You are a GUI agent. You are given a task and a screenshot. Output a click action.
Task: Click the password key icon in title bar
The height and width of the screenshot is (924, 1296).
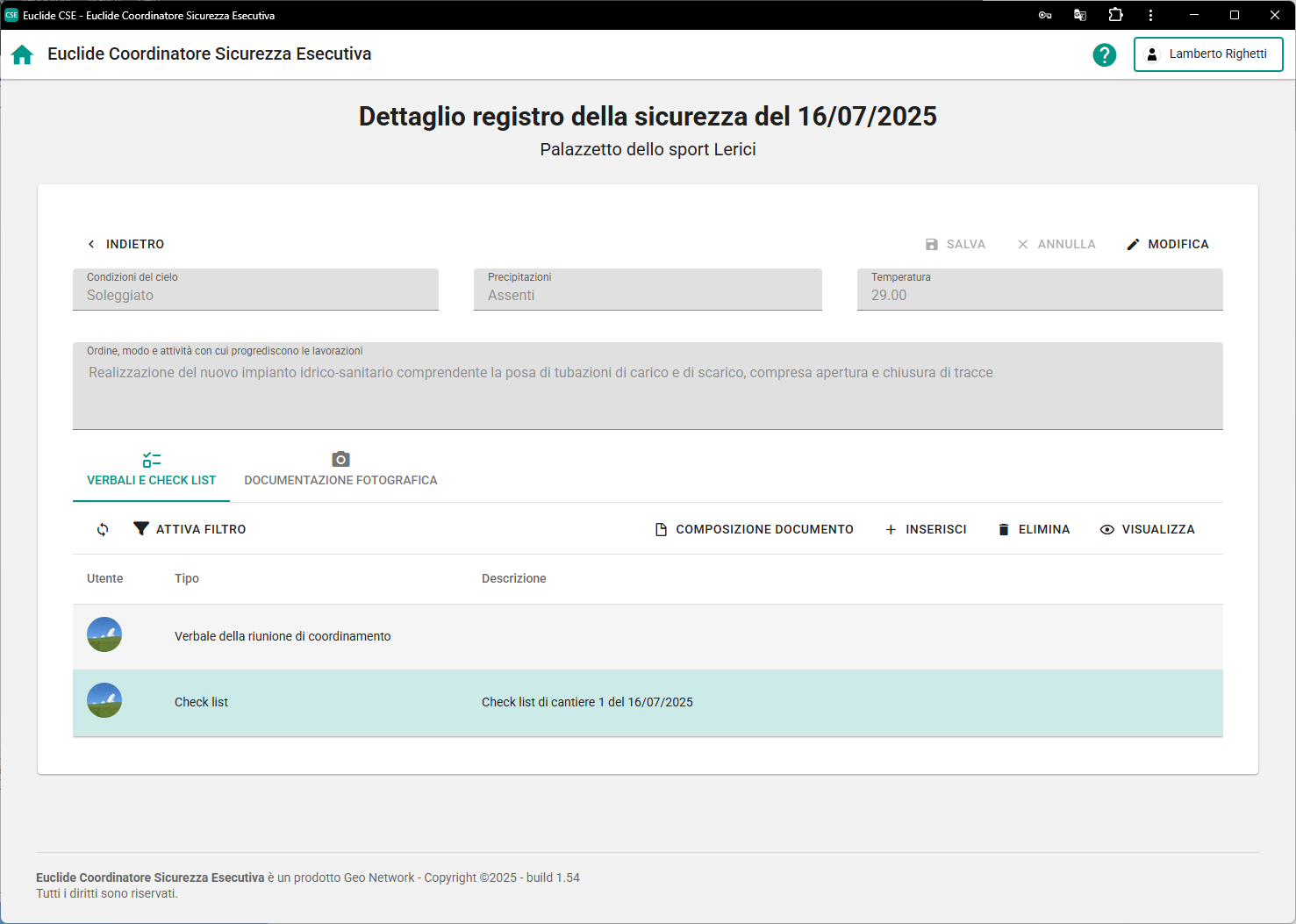click(x=1045, y=15)
